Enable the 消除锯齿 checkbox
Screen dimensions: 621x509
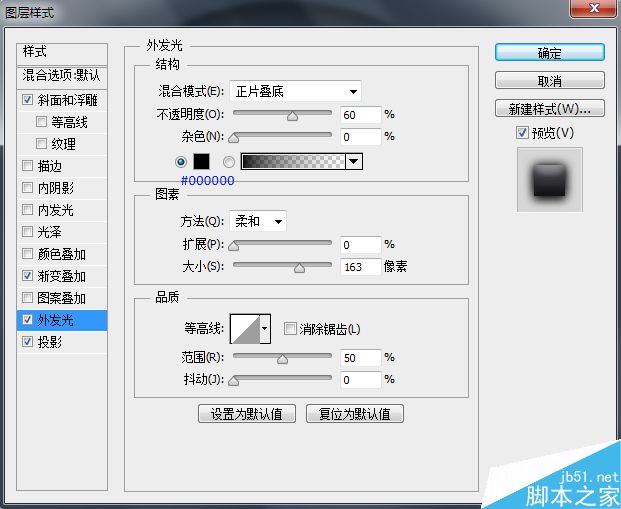[290, 329]
